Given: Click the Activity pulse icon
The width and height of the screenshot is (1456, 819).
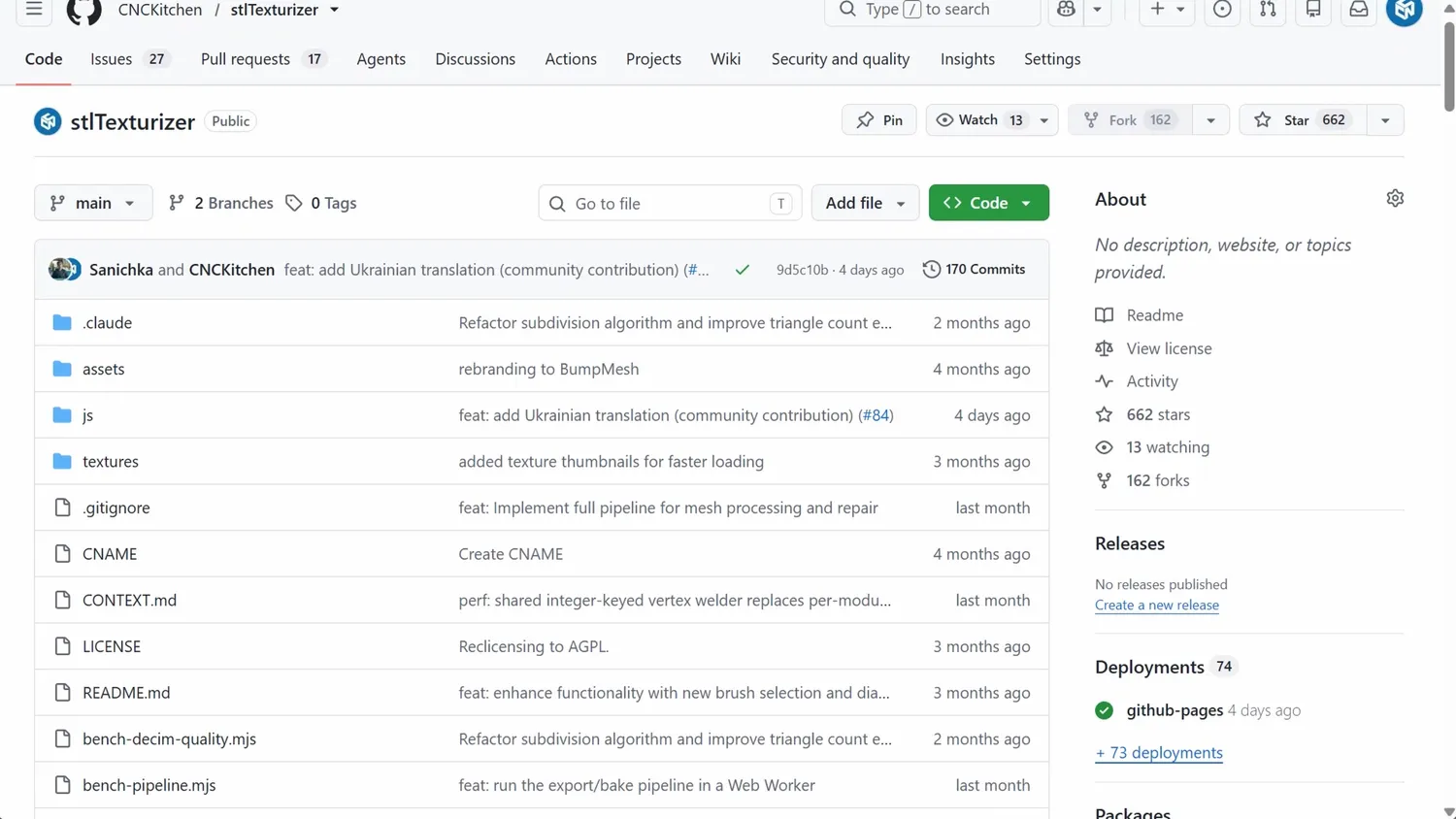Looking at the screenshot, I should (x=1104, y=381).
